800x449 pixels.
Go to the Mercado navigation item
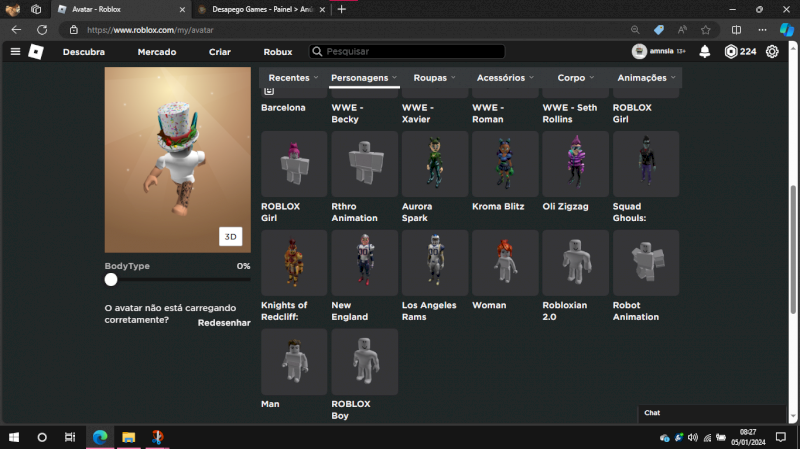(x=156, y=52)
